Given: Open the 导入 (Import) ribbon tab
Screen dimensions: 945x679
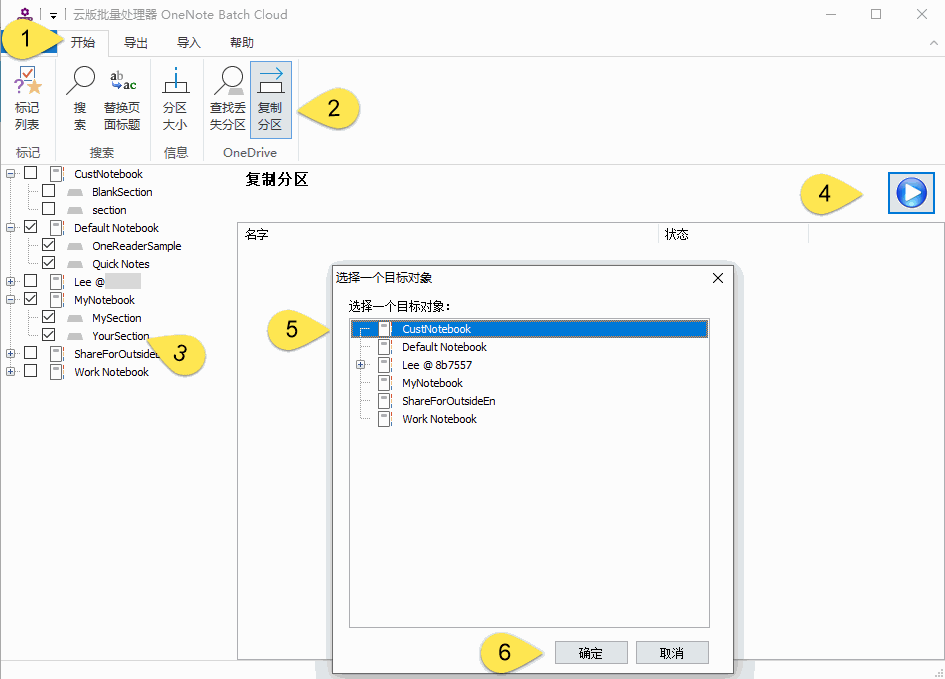Looking at the screenshot, I should point(189,43).
